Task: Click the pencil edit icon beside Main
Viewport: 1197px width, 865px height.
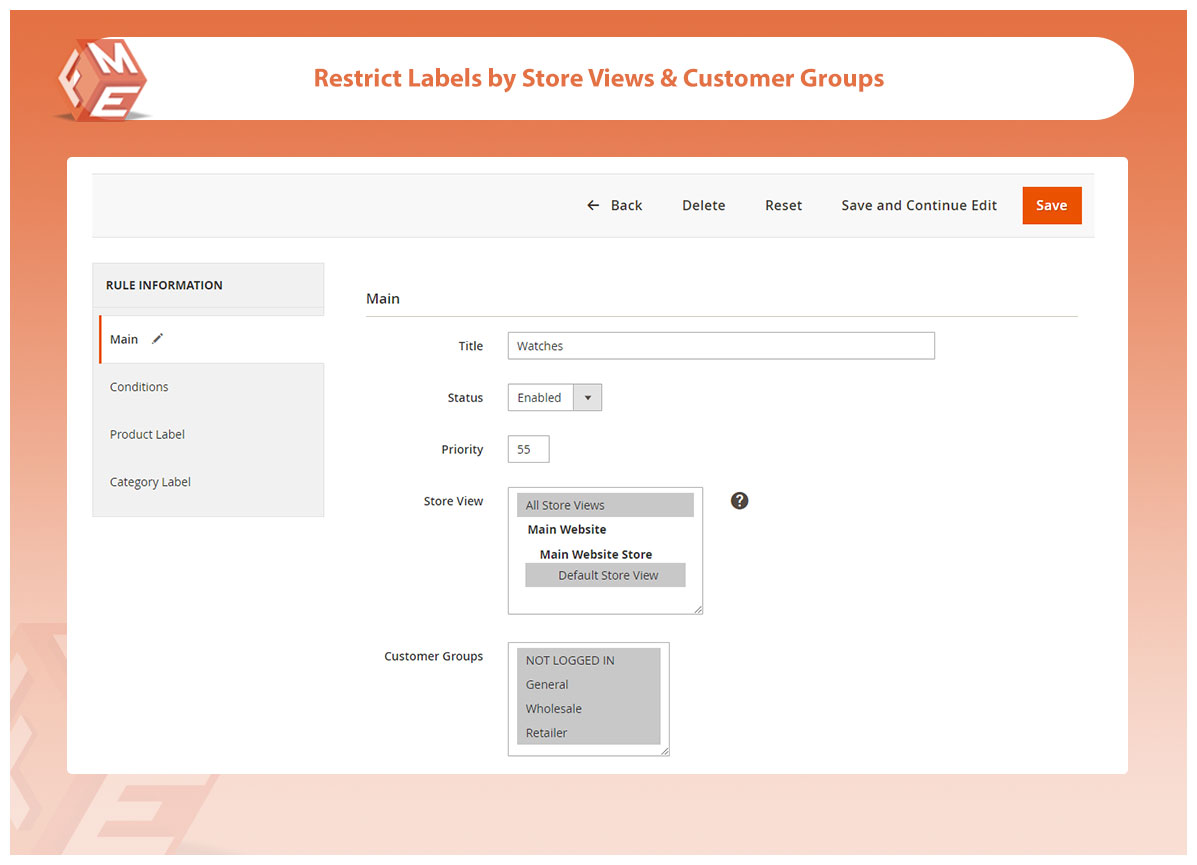Action: pos(157,339)
